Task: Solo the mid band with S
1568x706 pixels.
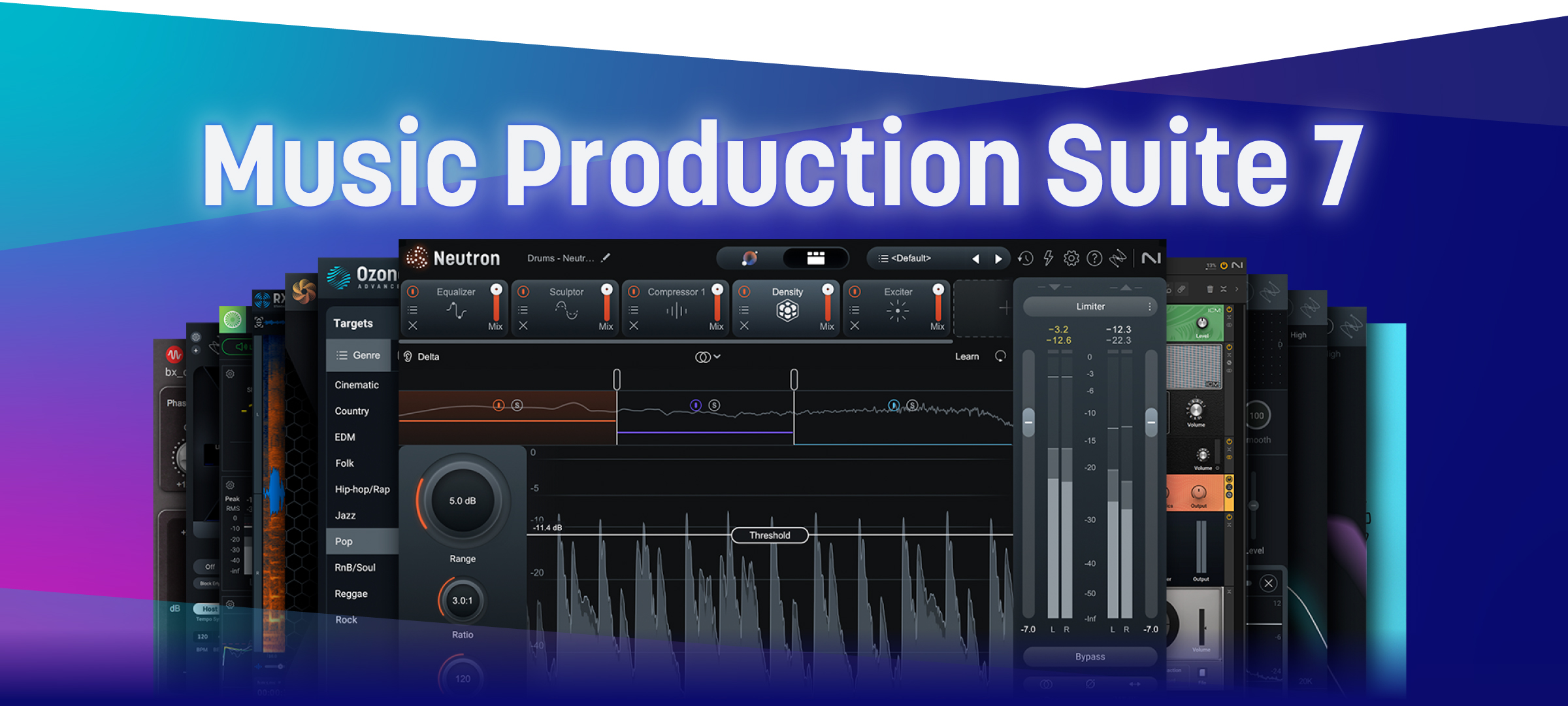Action: (x=714, y=405)
